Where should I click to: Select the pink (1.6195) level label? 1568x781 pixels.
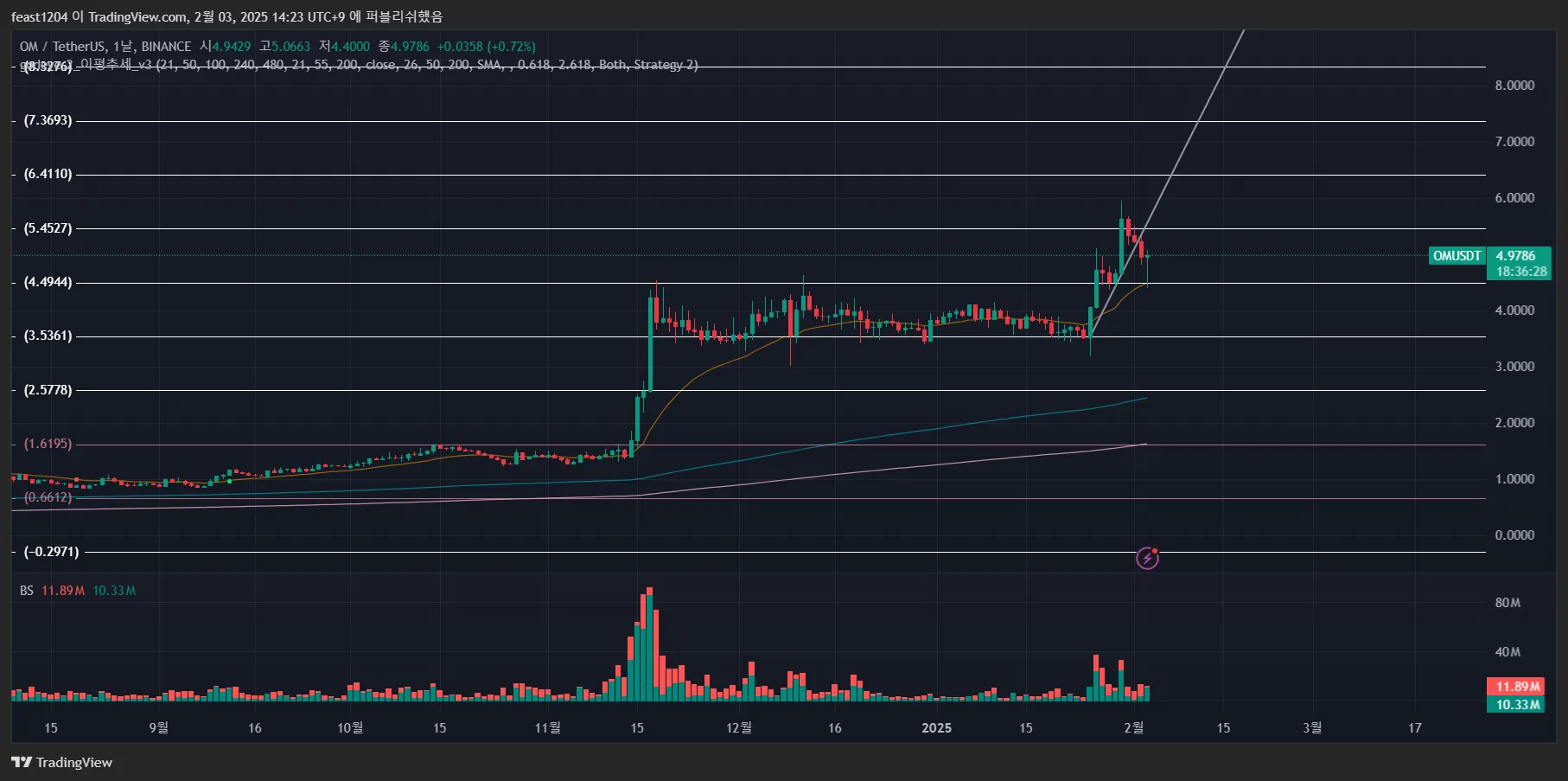click(48, 444)
